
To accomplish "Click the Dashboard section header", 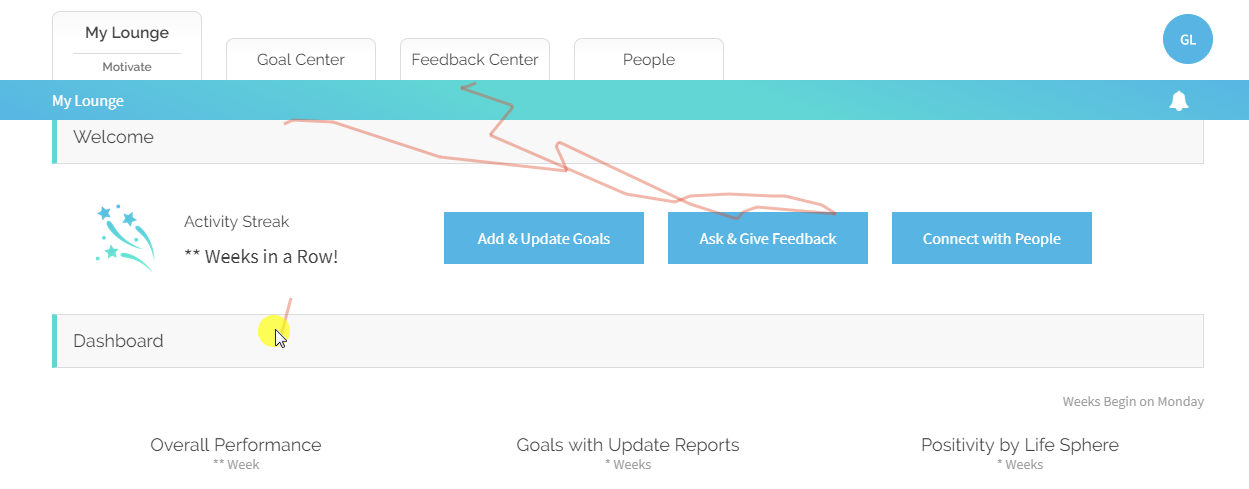I will pos(628,341).
